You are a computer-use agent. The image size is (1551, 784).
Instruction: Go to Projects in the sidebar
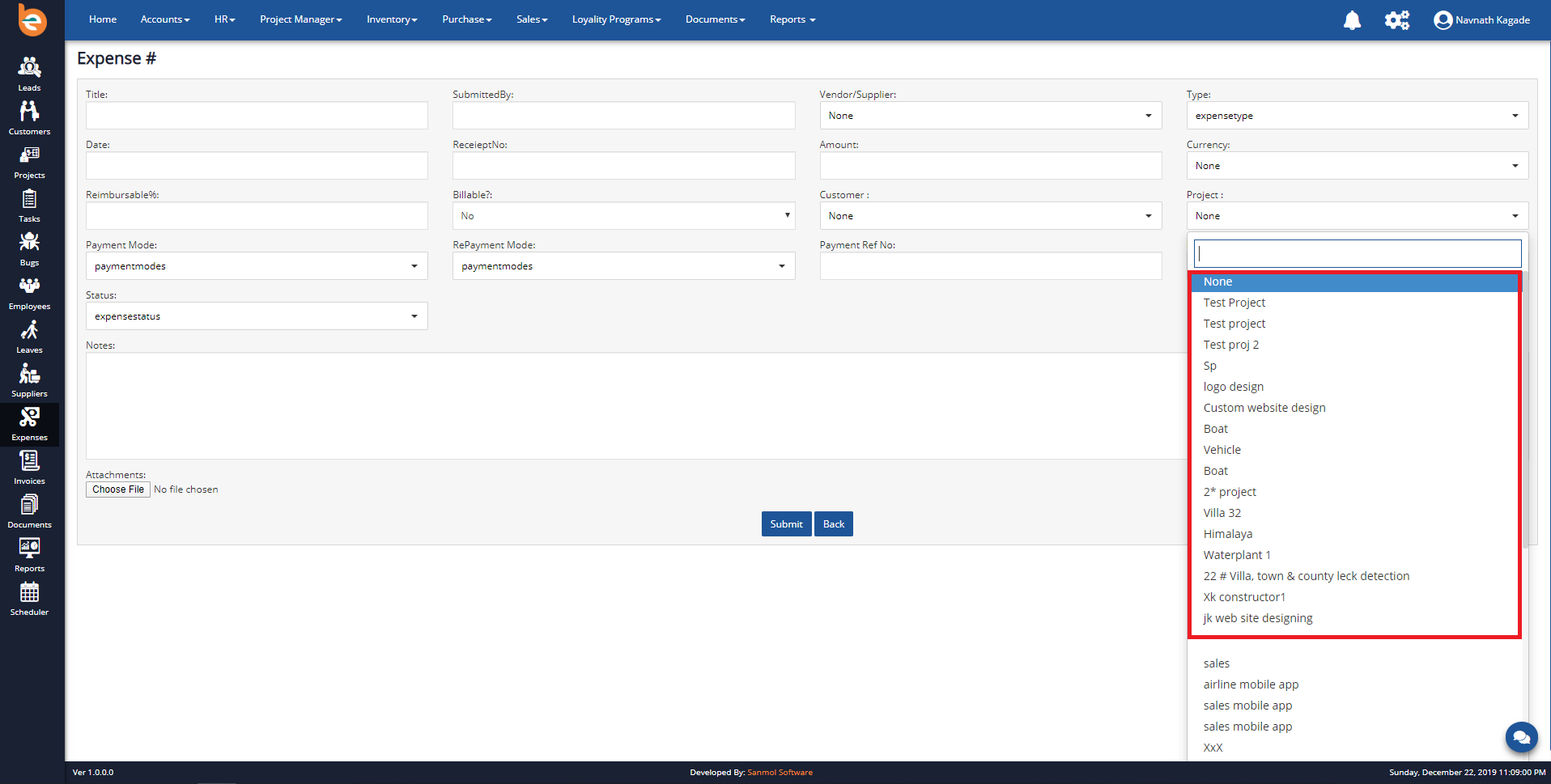(29, 161)
